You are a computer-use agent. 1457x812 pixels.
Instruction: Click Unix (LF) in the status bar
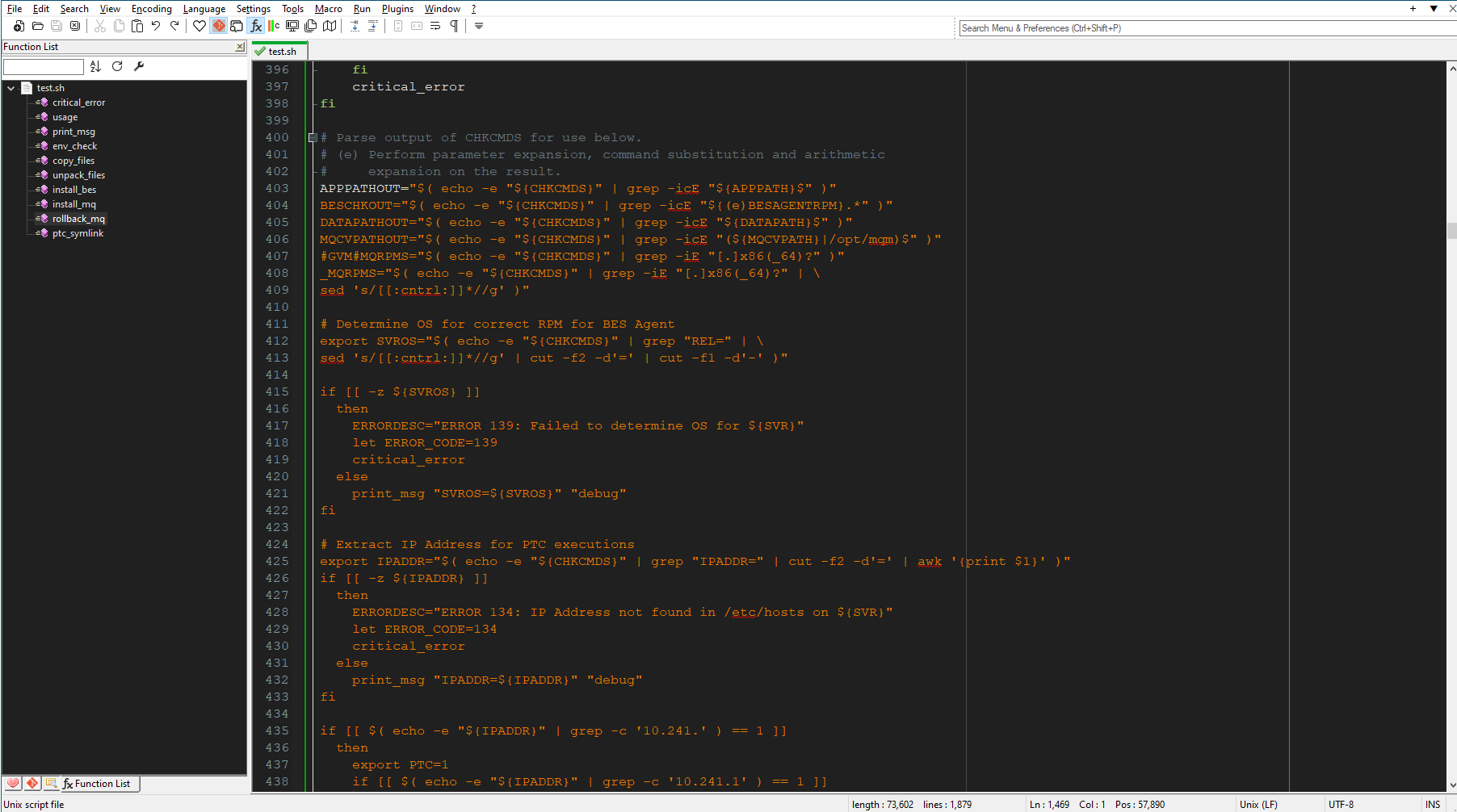tap(1258, 805)
